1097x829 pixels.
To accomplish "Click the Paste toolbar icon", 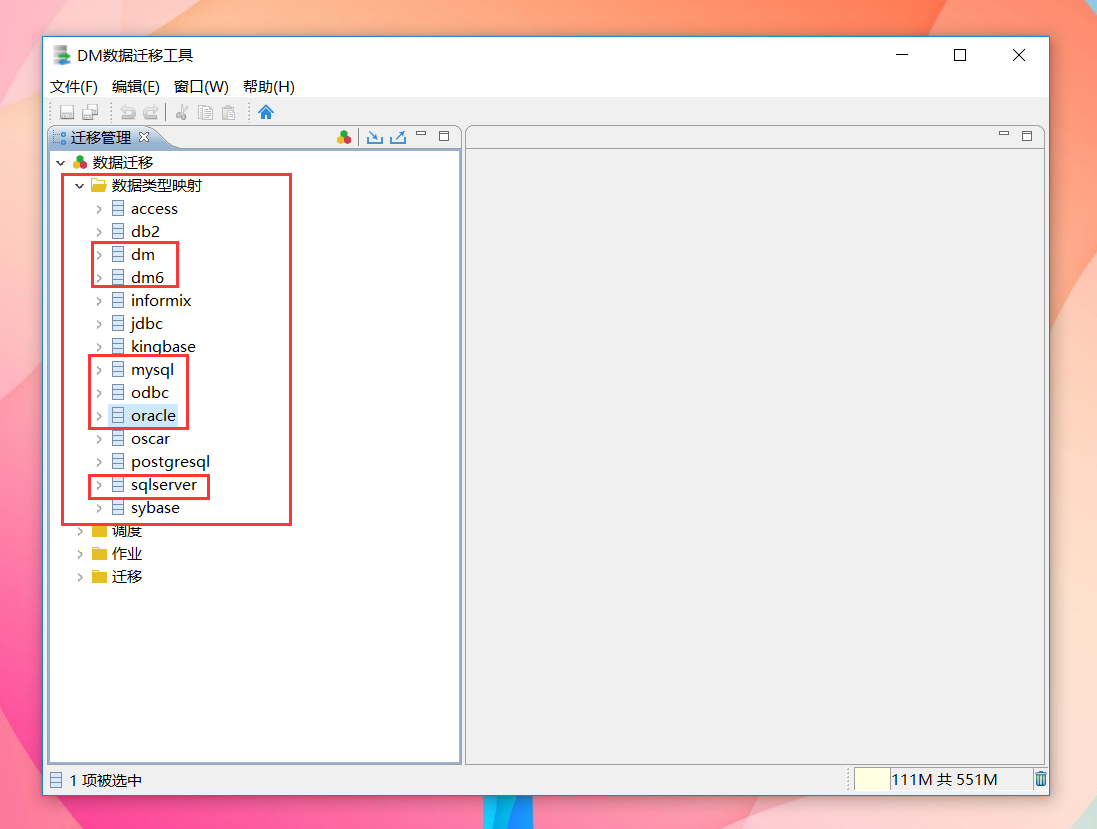I will coord(229,113).
